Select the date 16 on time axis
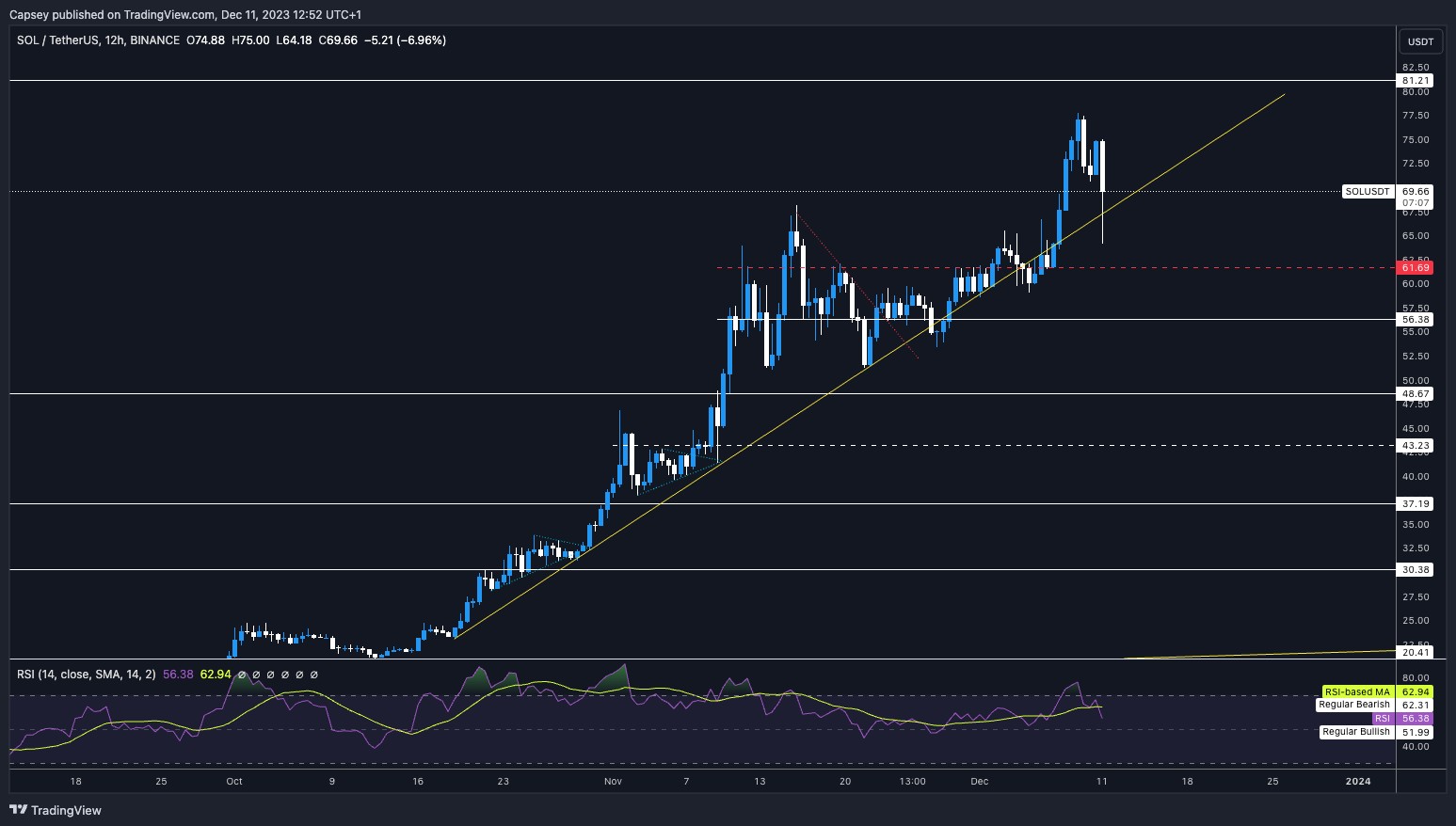 [x=418, y=782]
